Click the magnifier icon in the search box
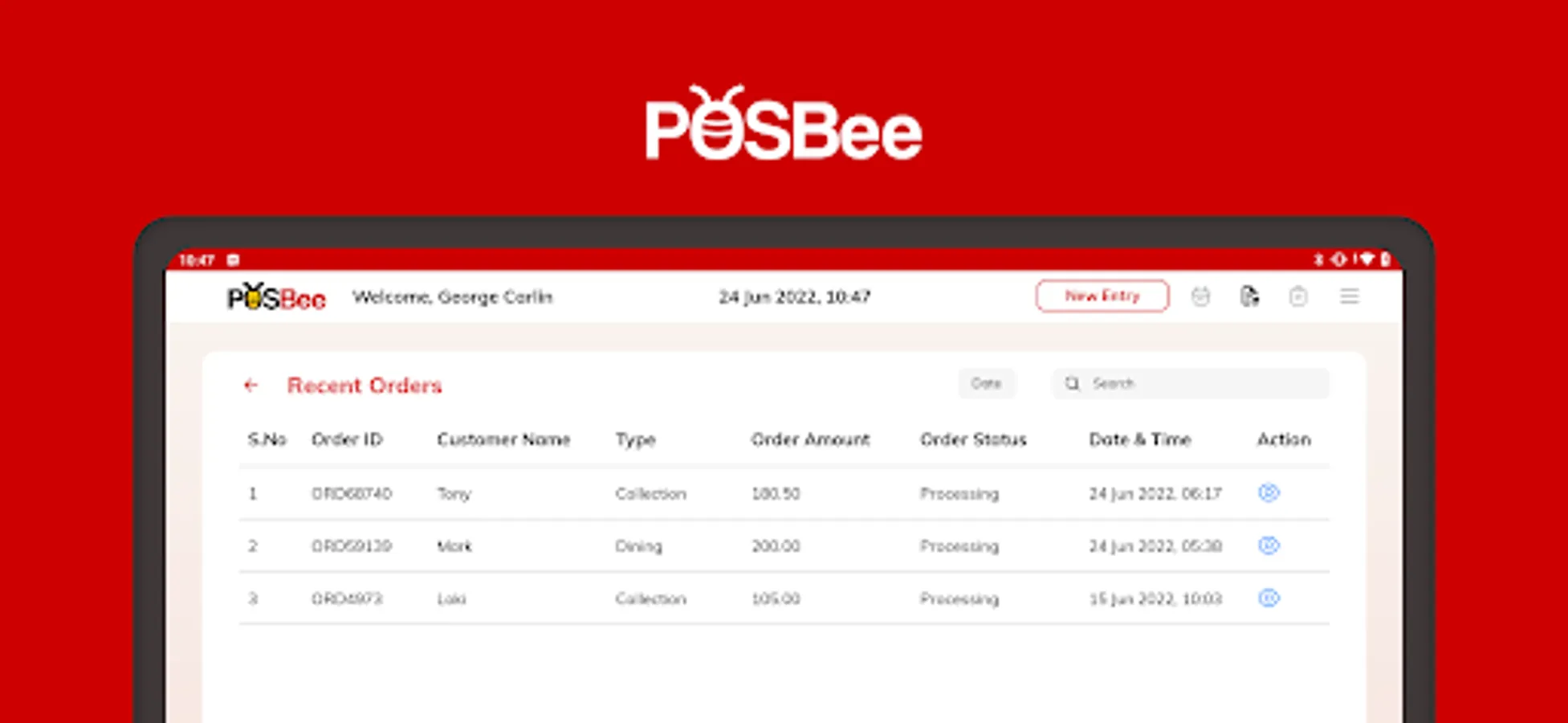Screen dimensions: 1568x723 click(1072, 384)
